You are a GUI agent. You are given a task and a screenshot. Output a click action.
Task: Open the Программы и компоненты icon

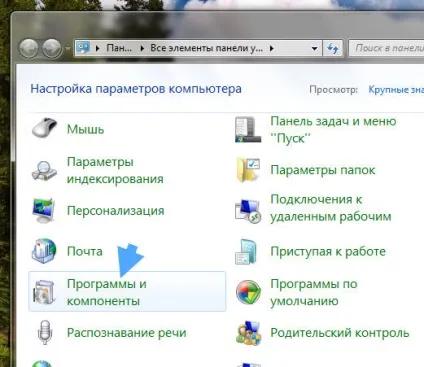(44, 292)
